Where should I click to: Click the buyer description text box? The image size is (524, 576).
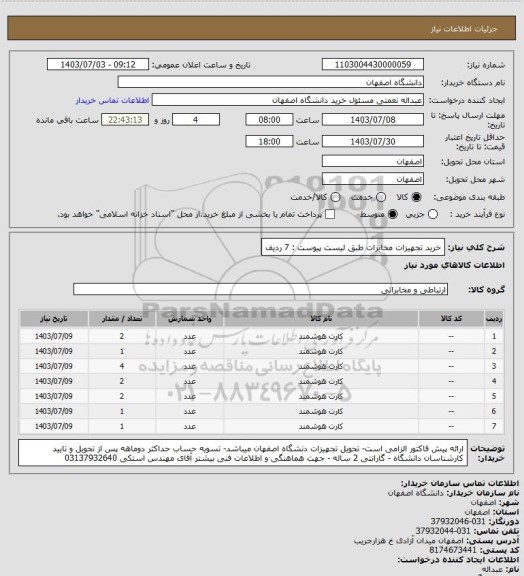[243, 453]
